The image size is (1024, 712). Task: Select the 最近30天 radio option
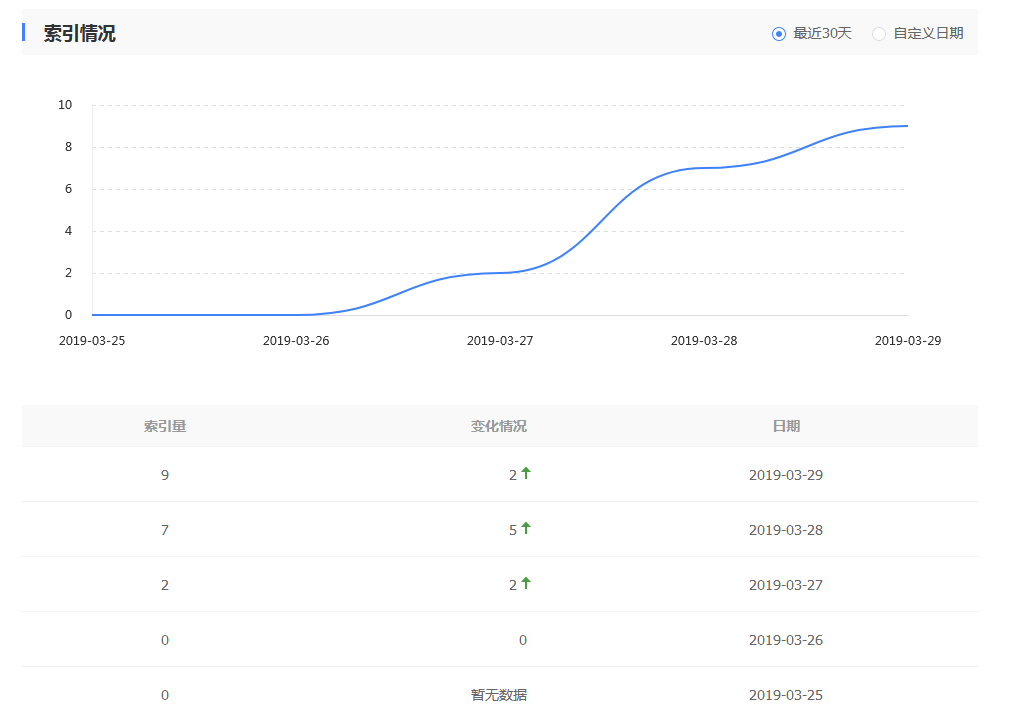click(779, 32)
